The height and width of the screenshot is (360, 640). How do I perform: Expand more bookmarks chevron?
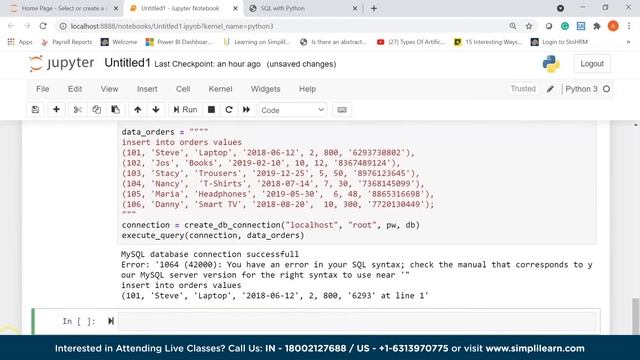628,42
